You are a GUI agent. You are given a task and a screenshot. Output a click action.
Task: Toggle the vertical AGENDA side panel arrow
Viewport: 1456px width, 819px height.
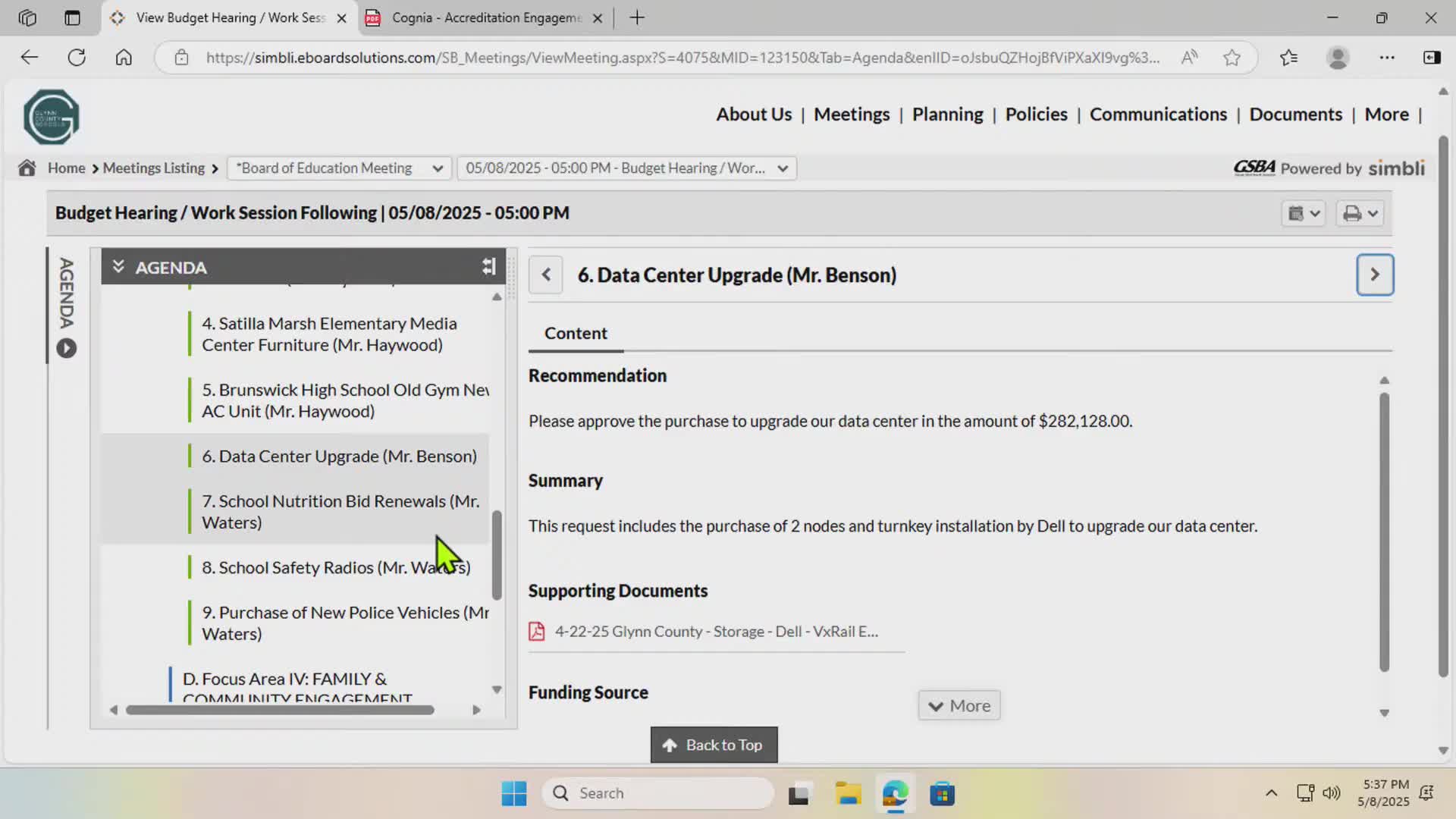point(67,348)
